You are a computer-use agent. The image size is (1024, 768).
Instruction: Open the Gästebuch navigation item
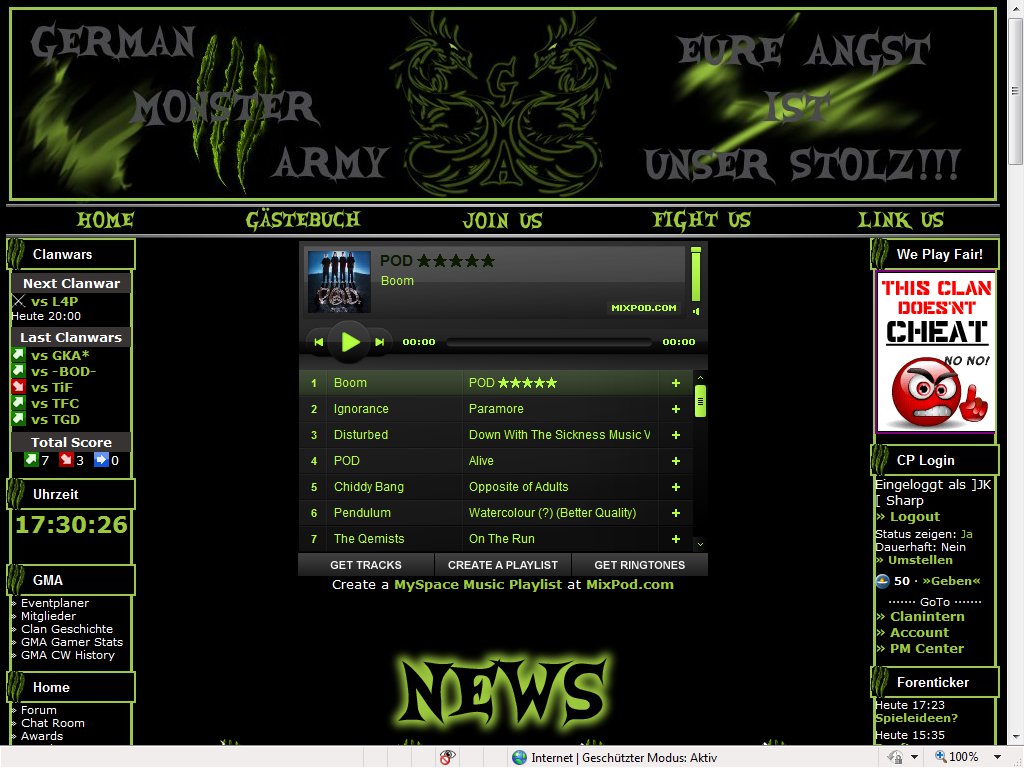[303, 220]
